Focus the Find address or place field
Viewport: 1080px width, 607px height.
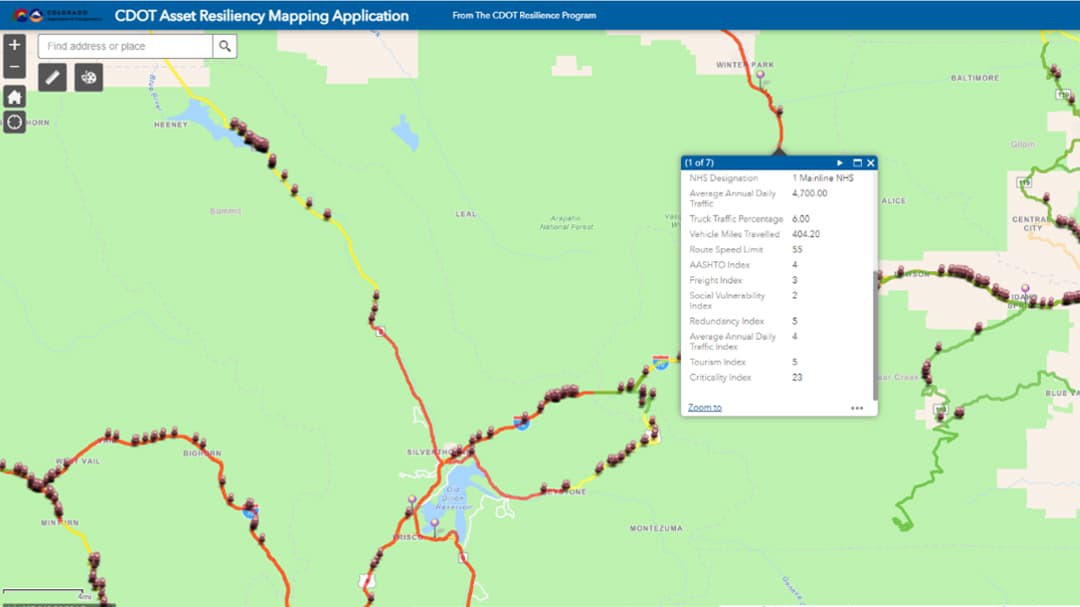pyautogui.click(x=125, y=46)
